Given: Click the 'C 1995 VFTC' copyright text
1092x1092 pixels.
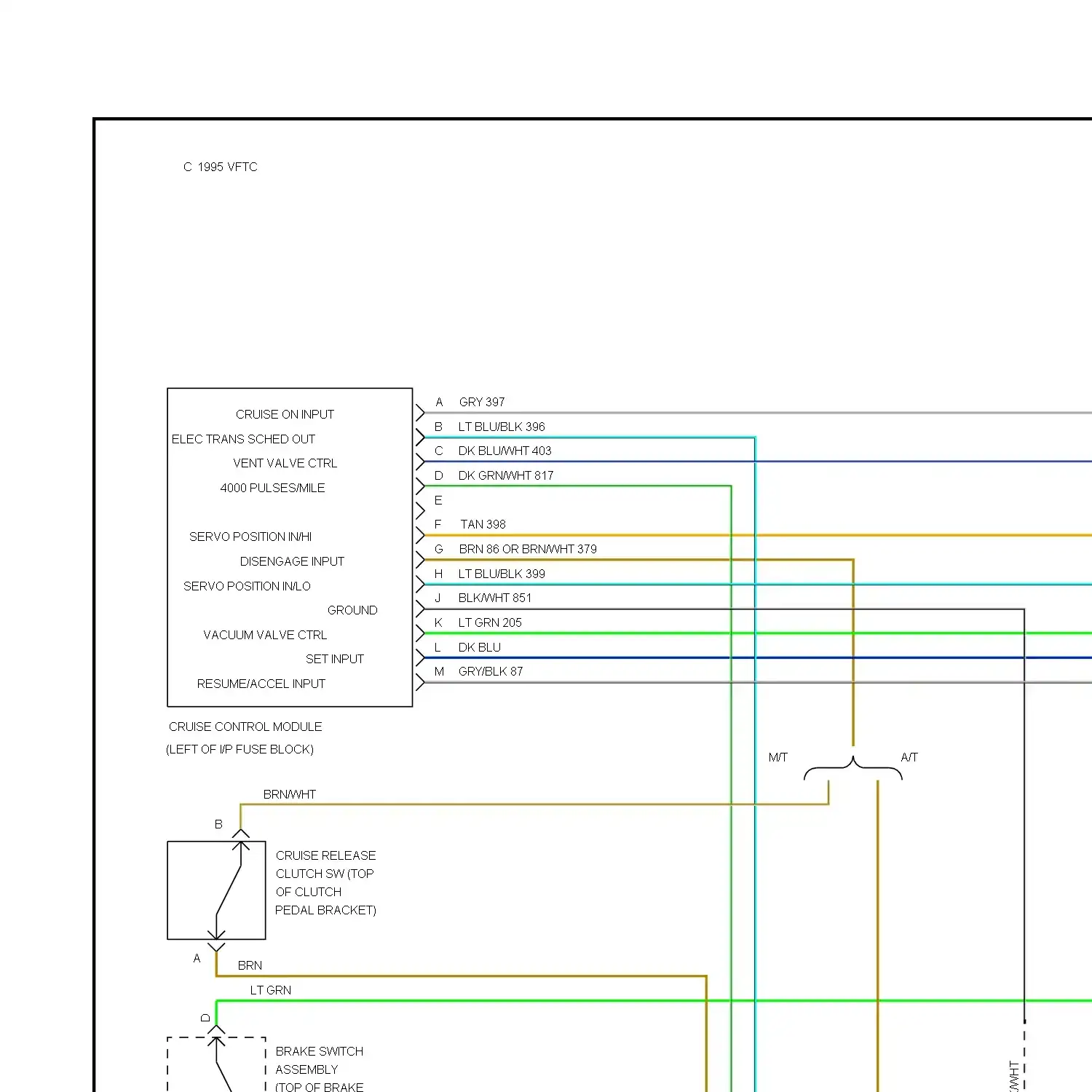Looking at the screenshot, I should (220, 167).
